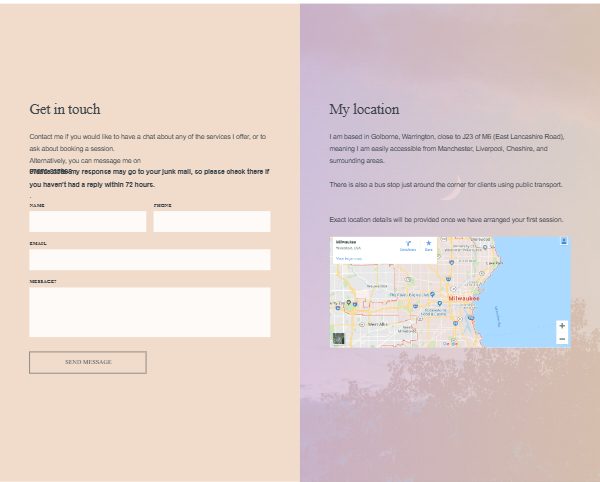Click the Milwaukee city label on map
The image size is (600, 482).
coord(464,299)
